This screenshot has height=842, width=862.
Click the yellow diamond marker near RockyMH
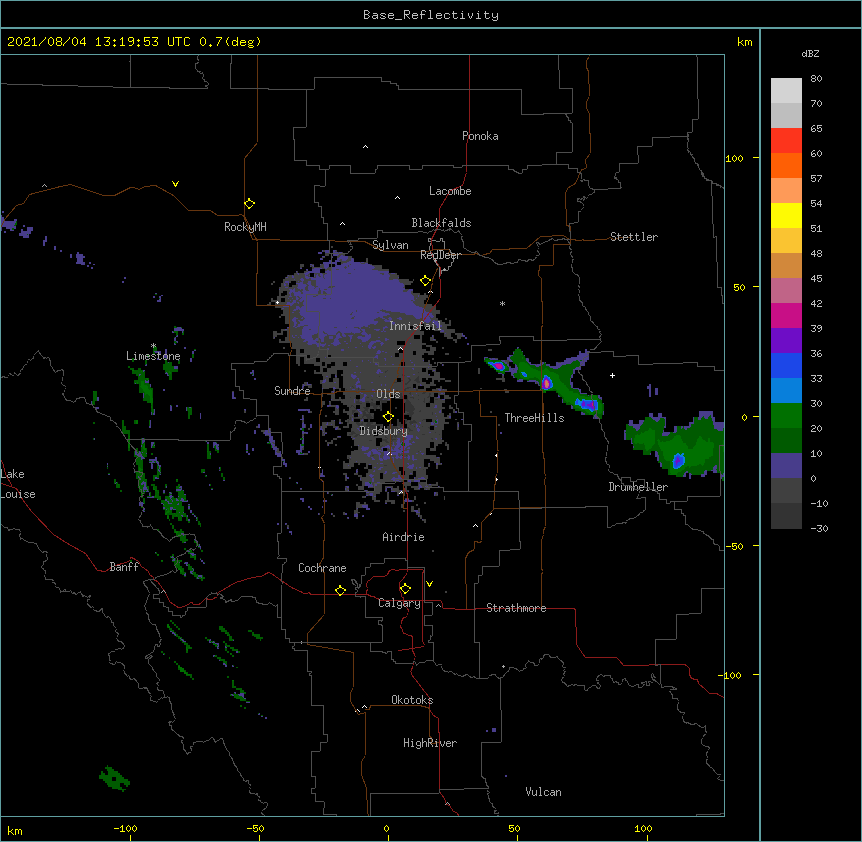[250, 204]
